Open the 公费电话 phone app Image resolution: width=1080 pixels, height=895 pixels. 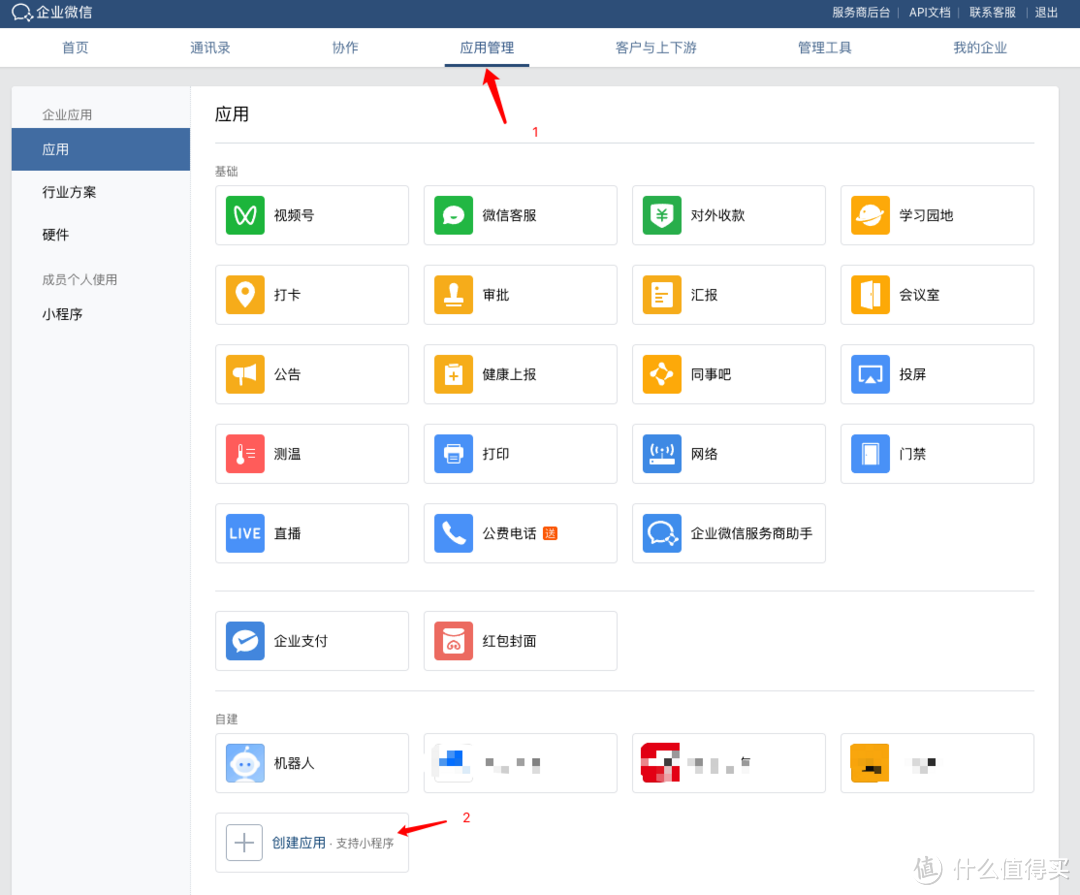519,533
